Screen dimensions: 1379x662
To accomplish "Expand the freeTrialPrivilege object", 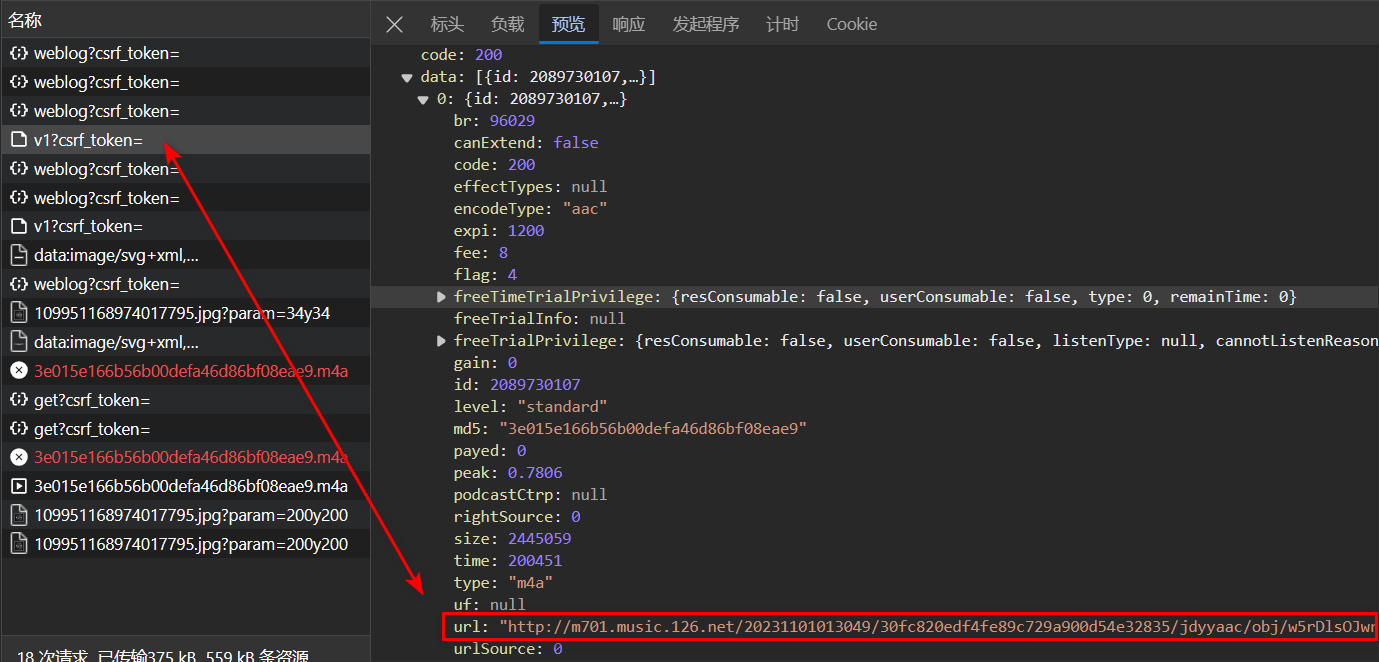I will (x=441, y=341).
